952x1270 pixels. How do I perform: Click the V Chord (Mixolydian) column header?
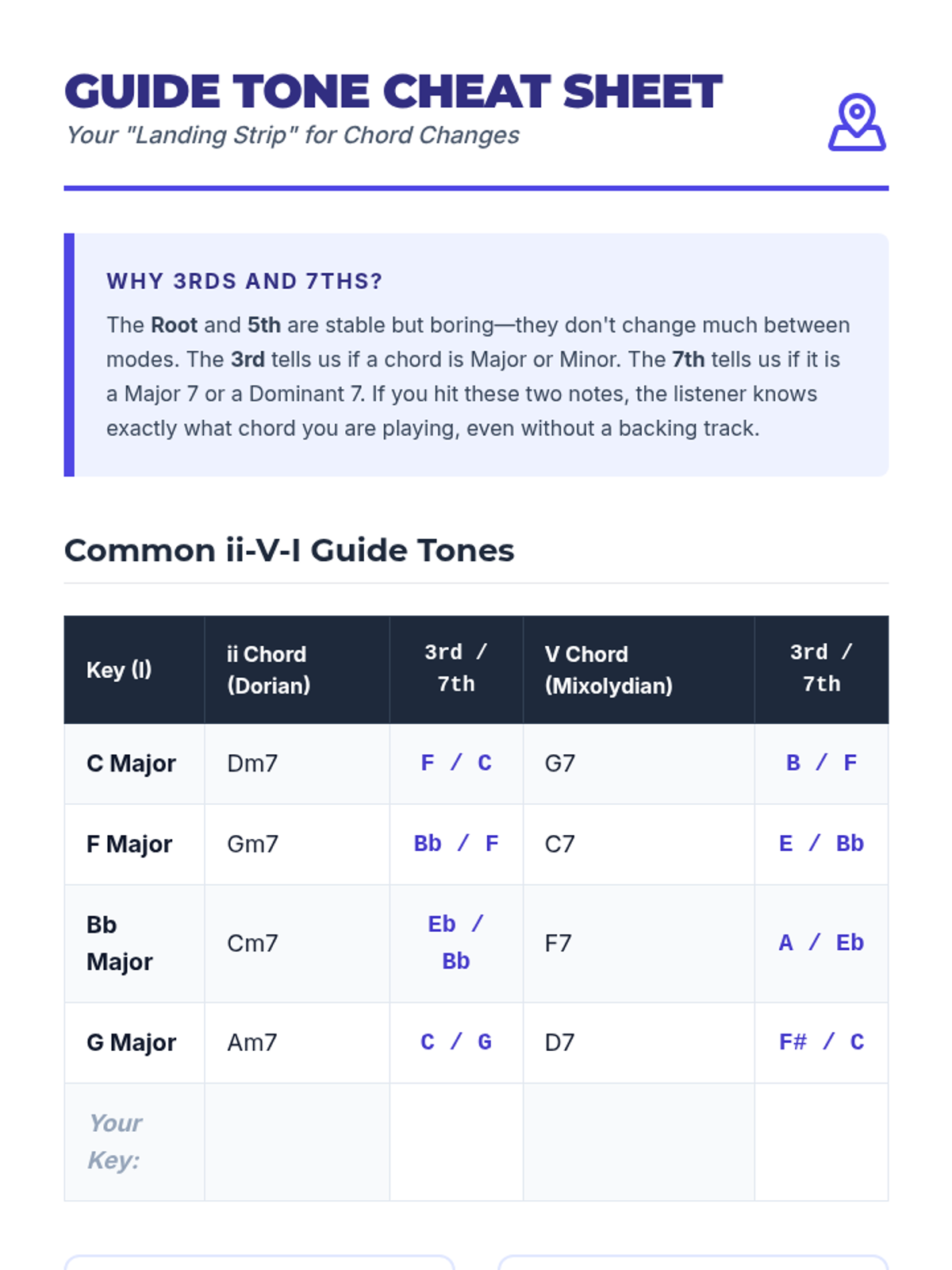(x=639, y=670)
